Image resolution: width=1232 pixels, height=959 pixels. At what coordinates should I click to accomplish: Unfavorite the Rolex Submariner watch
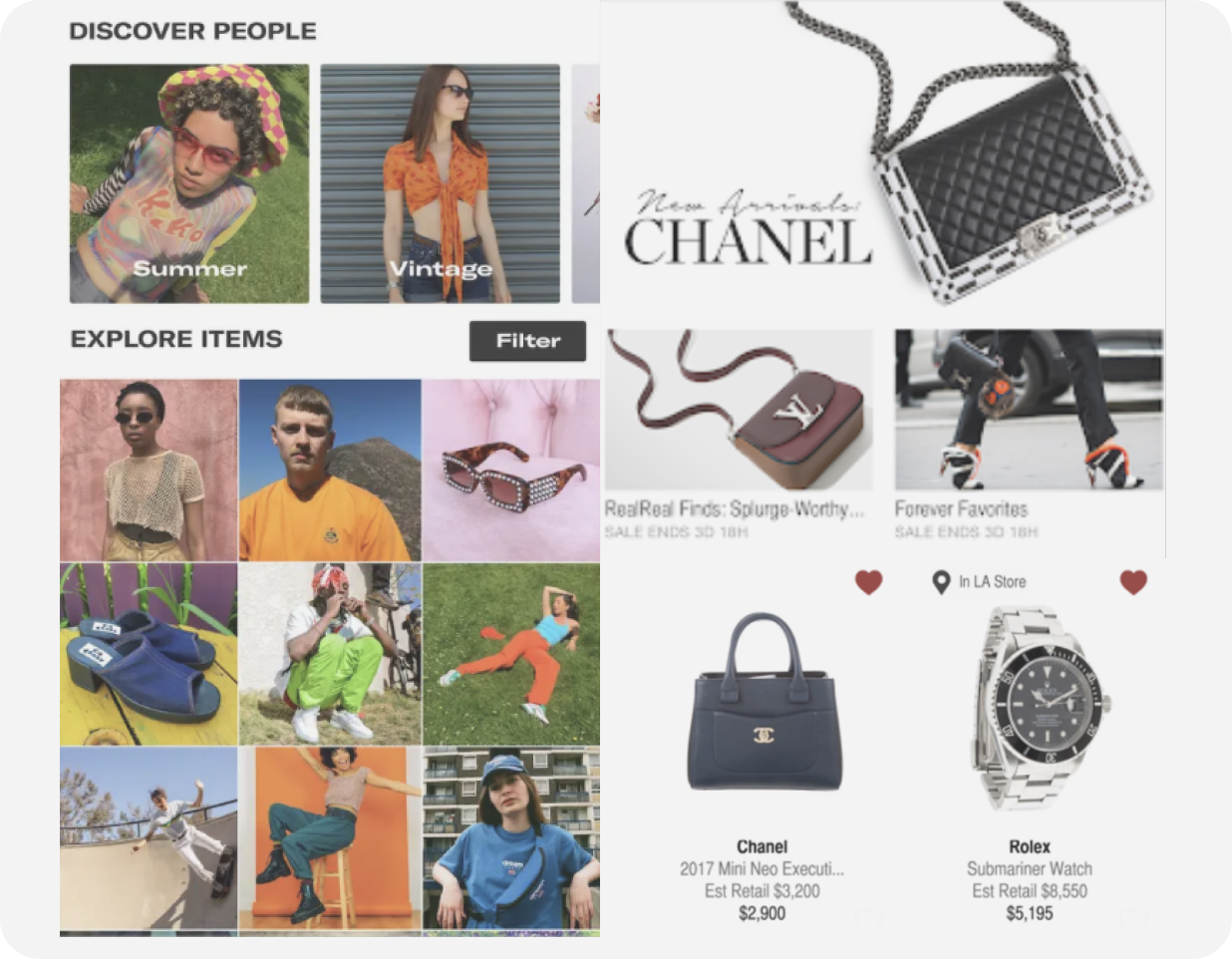[1133, 582]
